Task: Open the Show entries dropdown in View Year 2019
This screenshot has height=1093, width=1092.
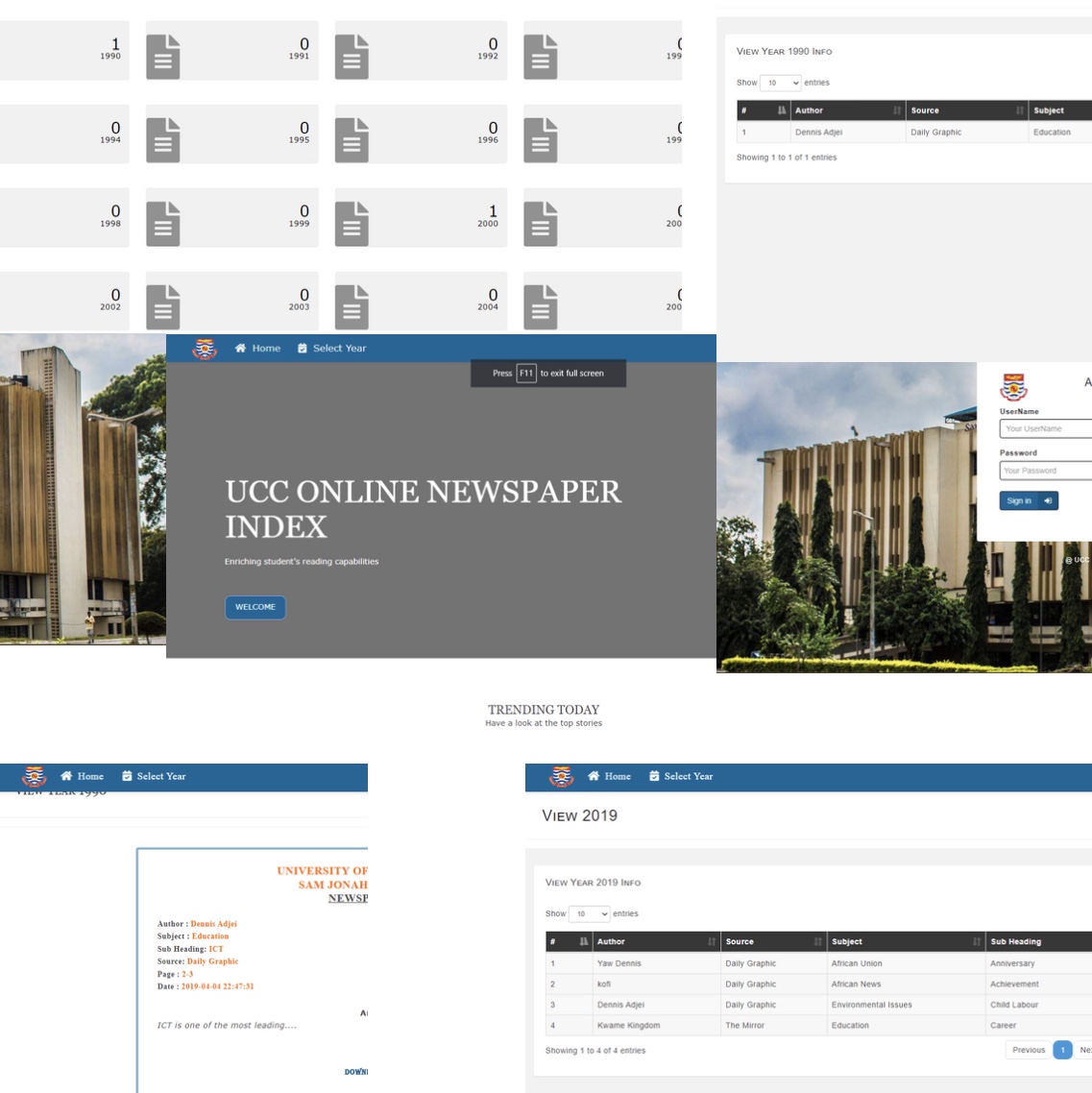Action: (590, 913)
